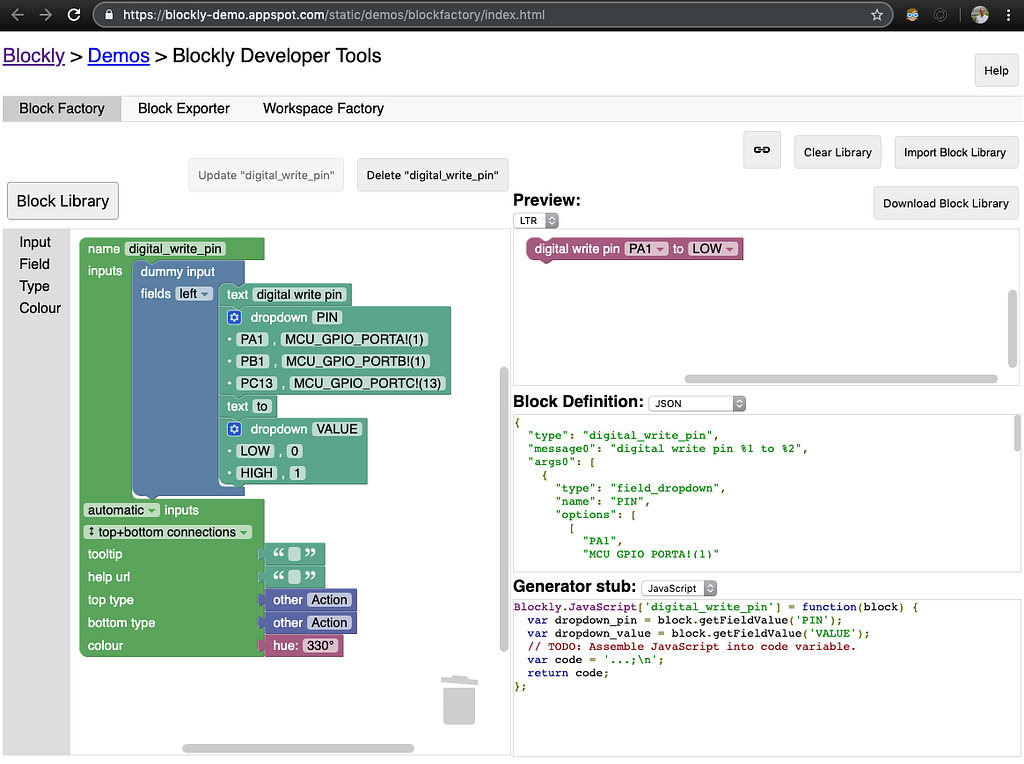1024x764 pixels.
Task: Click the browser forward arrow
Action: coord(45,14)
